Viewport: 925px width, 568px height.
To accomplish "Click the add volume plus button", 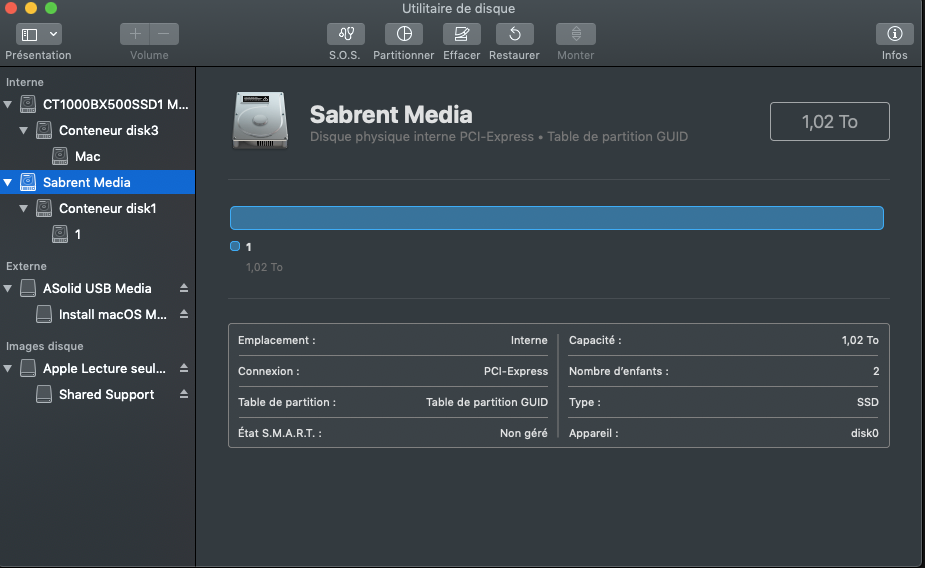I will (x=136, y=34).
